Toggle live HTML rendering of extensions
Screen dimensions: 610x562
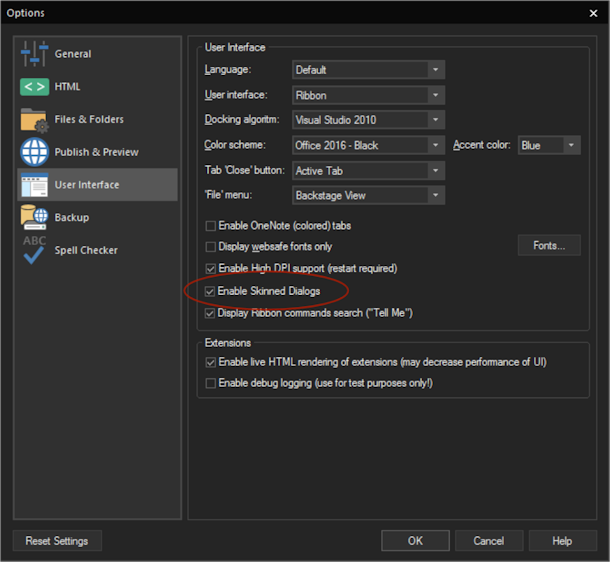(x=210, y=362)
